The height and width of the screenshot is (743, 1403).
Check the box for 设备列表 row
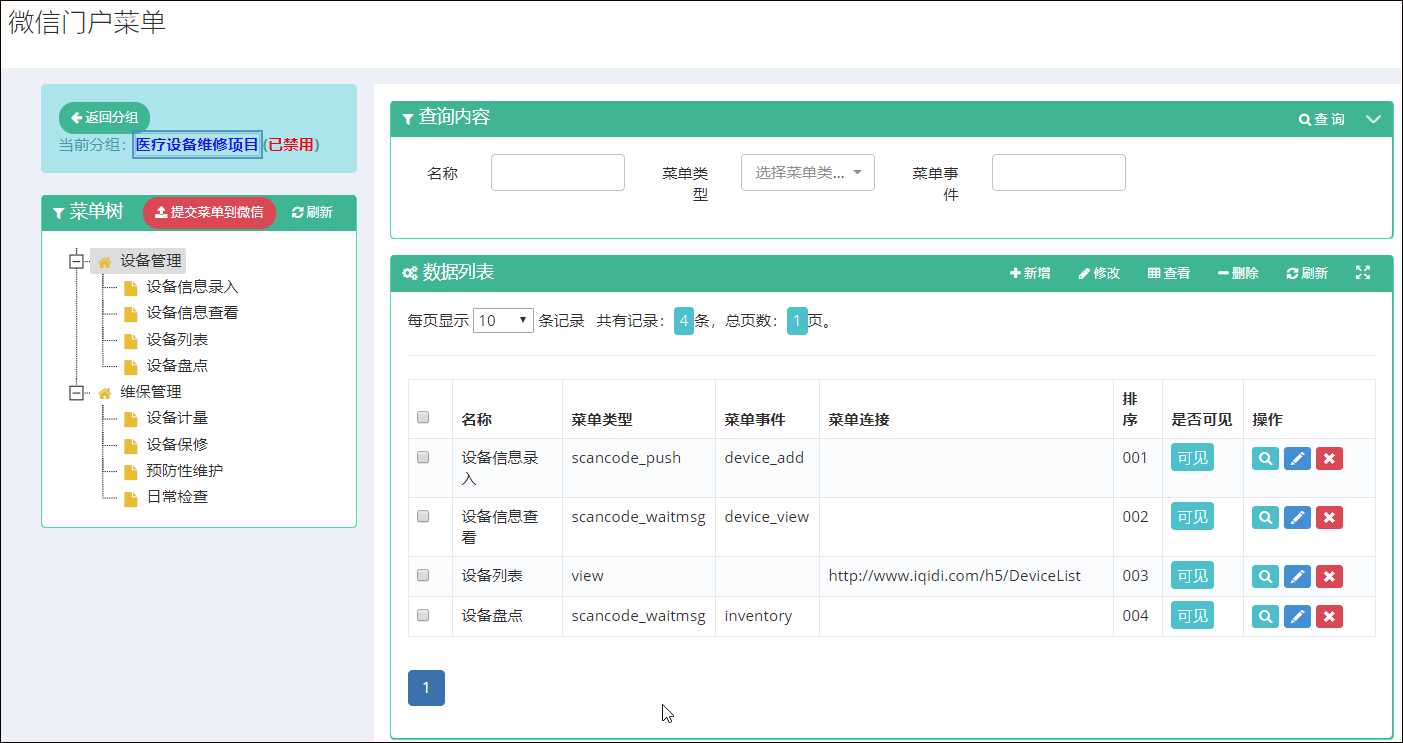coord(423,575)
